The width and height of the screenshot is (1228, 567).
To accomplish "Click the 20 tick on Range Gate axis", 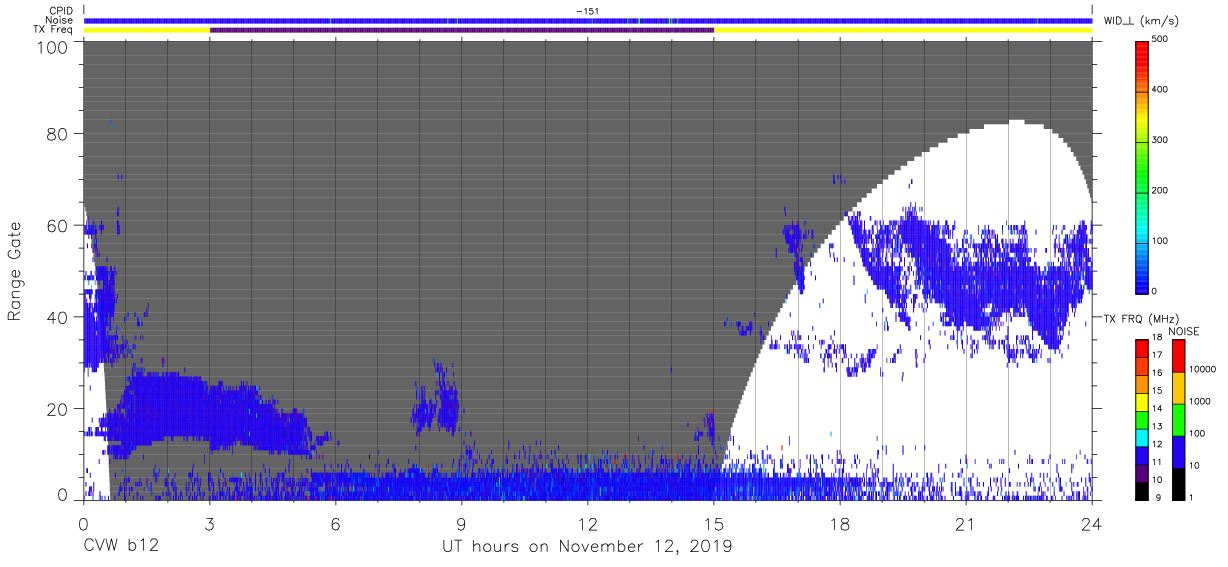I will pos(58,409).
